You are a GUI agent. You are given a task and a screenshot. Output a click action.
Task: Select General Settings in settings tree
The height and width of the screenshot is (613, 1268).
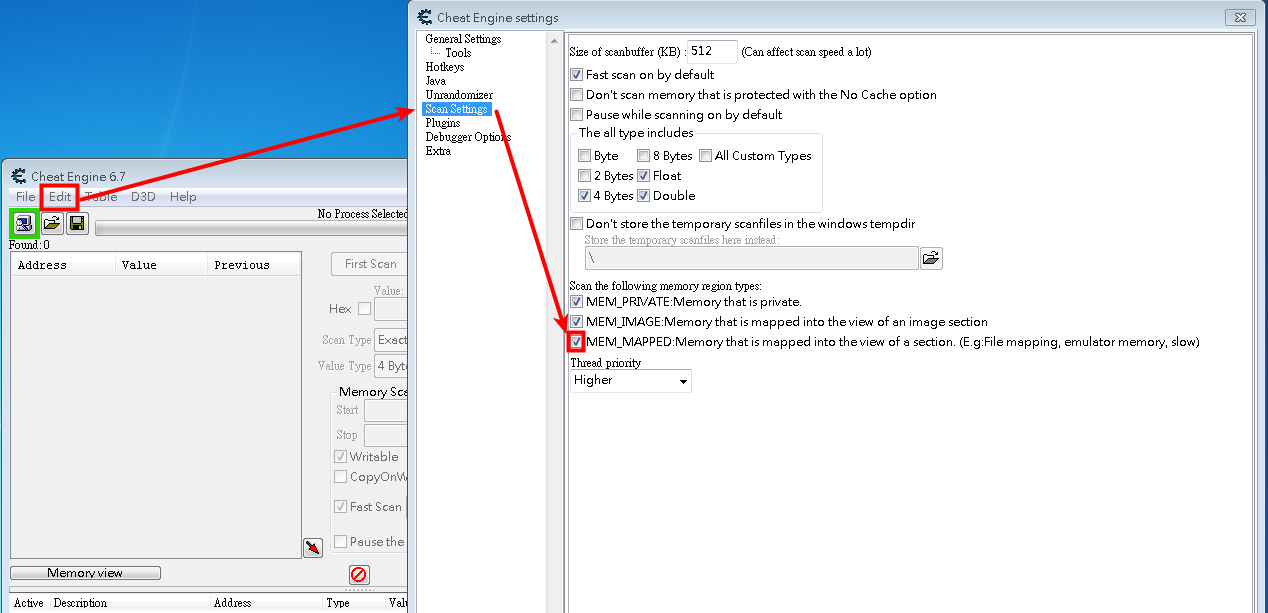point(463,39)
